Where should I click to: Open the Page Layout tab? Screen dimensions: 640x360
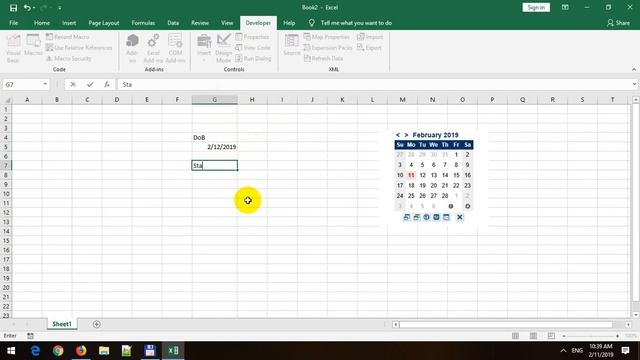click(x=104, y=23)
